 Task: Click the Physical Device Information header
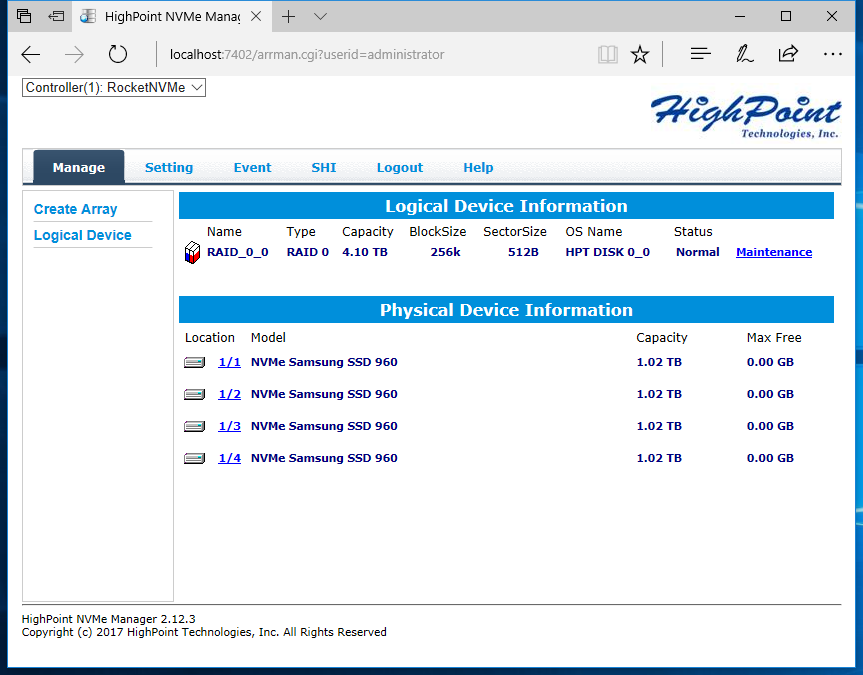point(506,310)
